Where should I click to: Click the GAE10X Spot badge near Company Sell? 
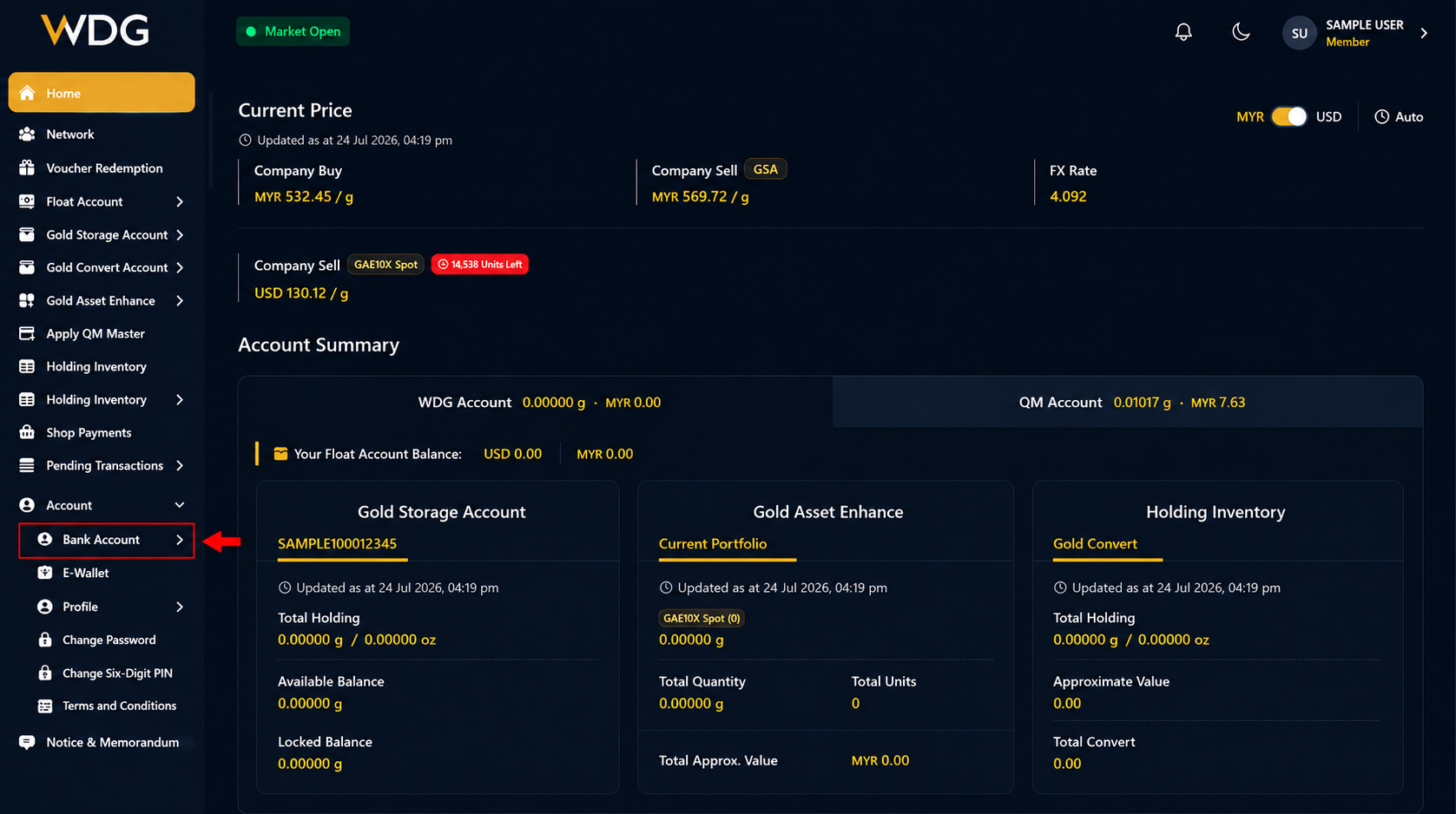coord(385,264)
